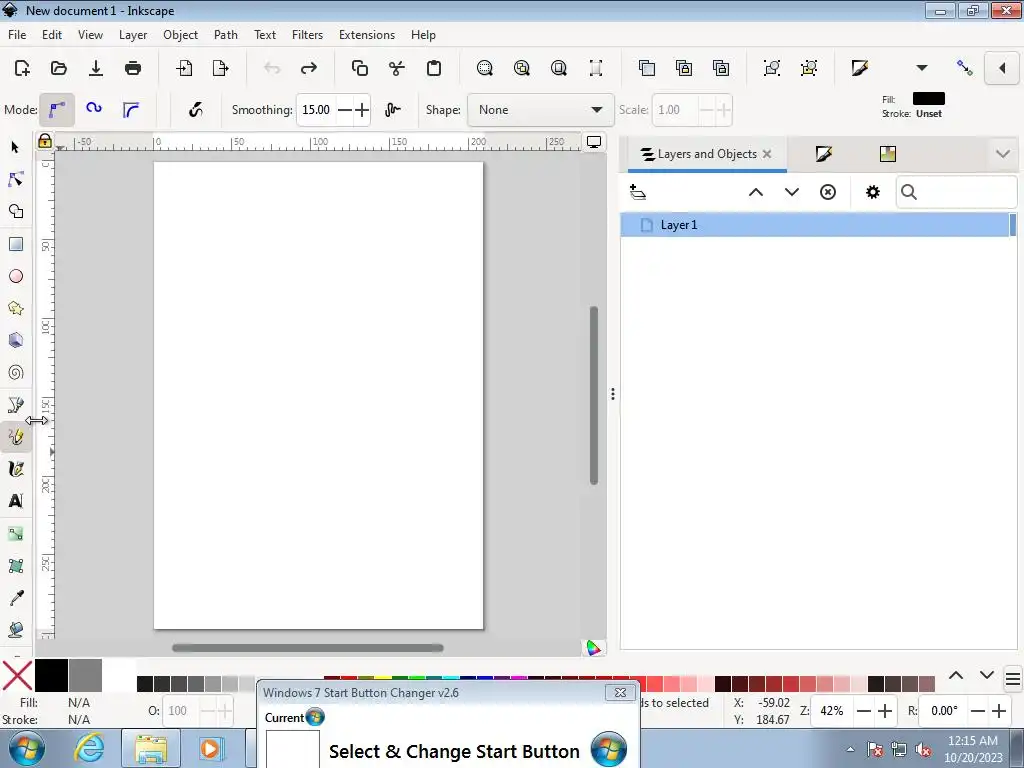Click the Cut scissors icon
This screenshot has width=1024, height=768.
[397, 68]
